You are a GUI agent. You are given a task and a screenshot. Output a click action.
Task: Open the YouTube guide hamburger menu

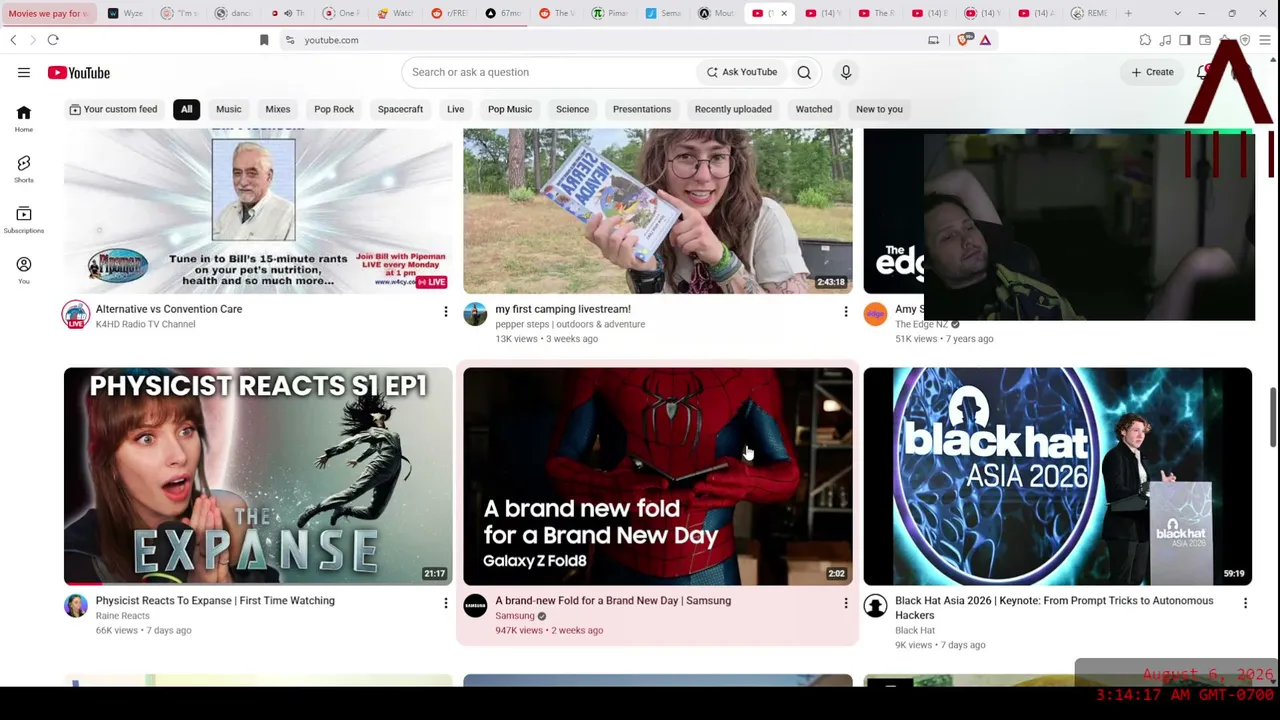[x=23, y=72]
